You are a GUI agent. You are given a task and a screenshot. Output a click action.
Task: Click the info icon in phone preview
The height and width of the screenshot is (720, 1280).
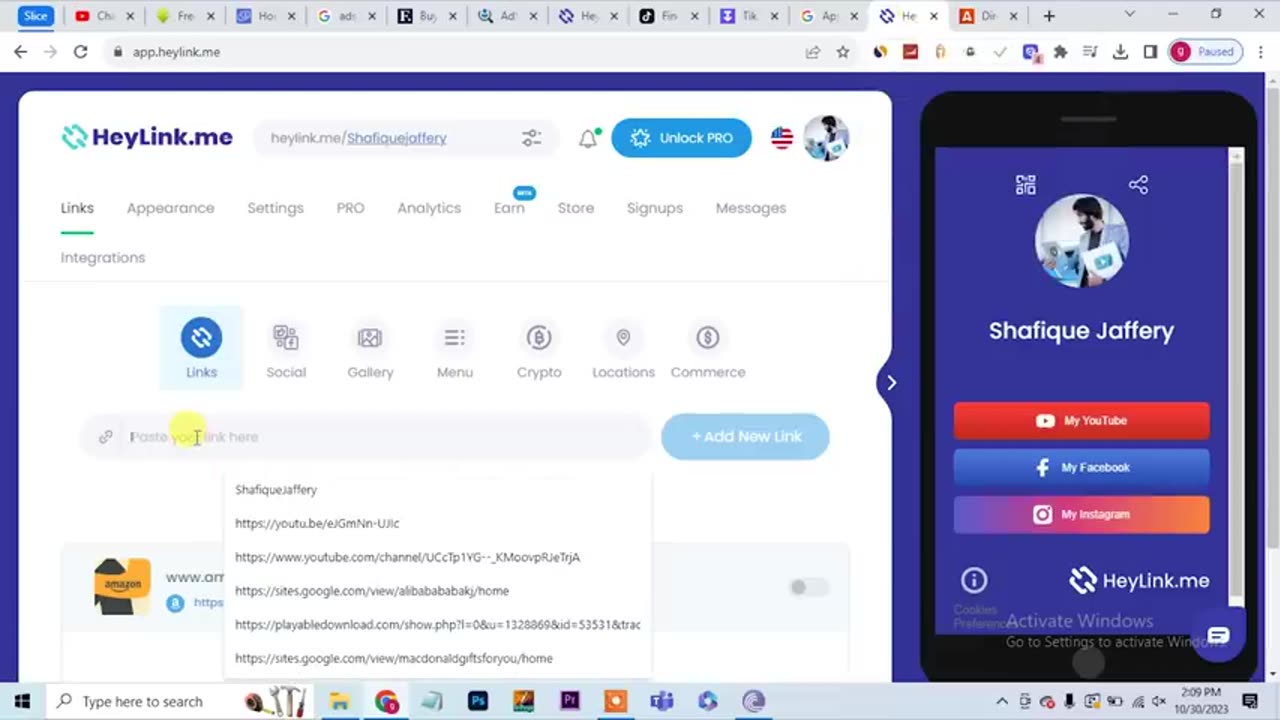point(974,580)
